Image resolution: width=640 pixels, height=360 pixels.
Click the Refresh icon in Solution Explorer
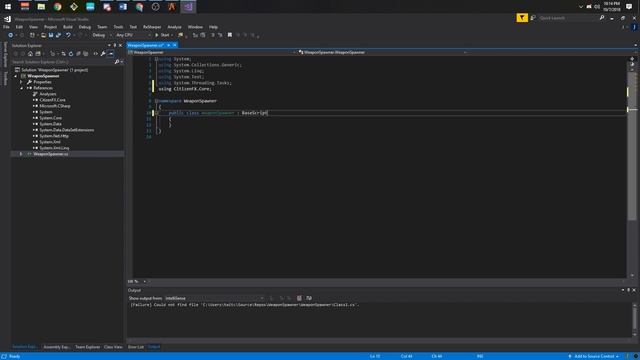click(71, 54)
